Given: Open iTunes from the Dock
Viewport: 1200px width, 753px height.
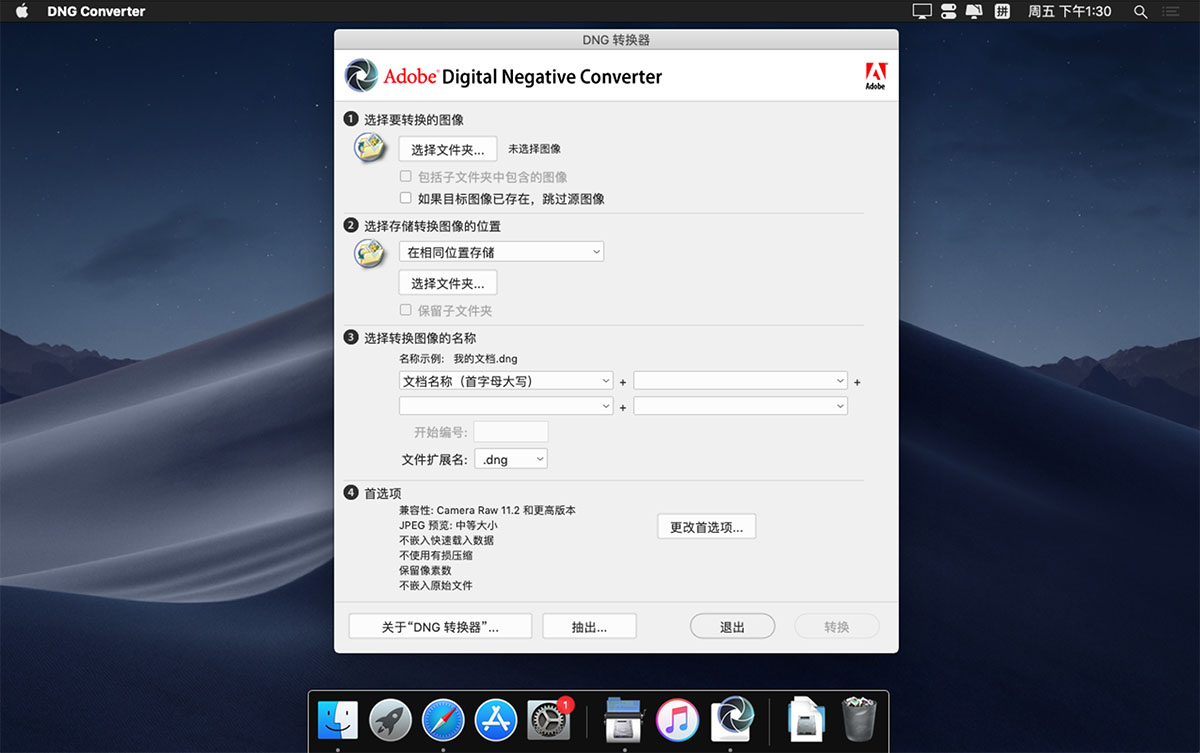Looking at the screenshot, I should [677, 719].
